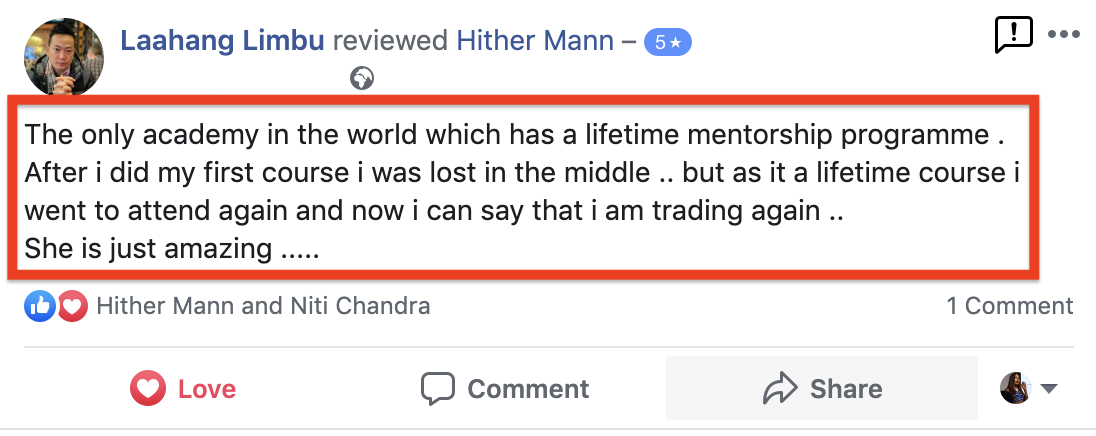This screenshot has height=436, width=1096.
Task: Click the Laahang Limbu name link
Action: click(x=222, y=41)
